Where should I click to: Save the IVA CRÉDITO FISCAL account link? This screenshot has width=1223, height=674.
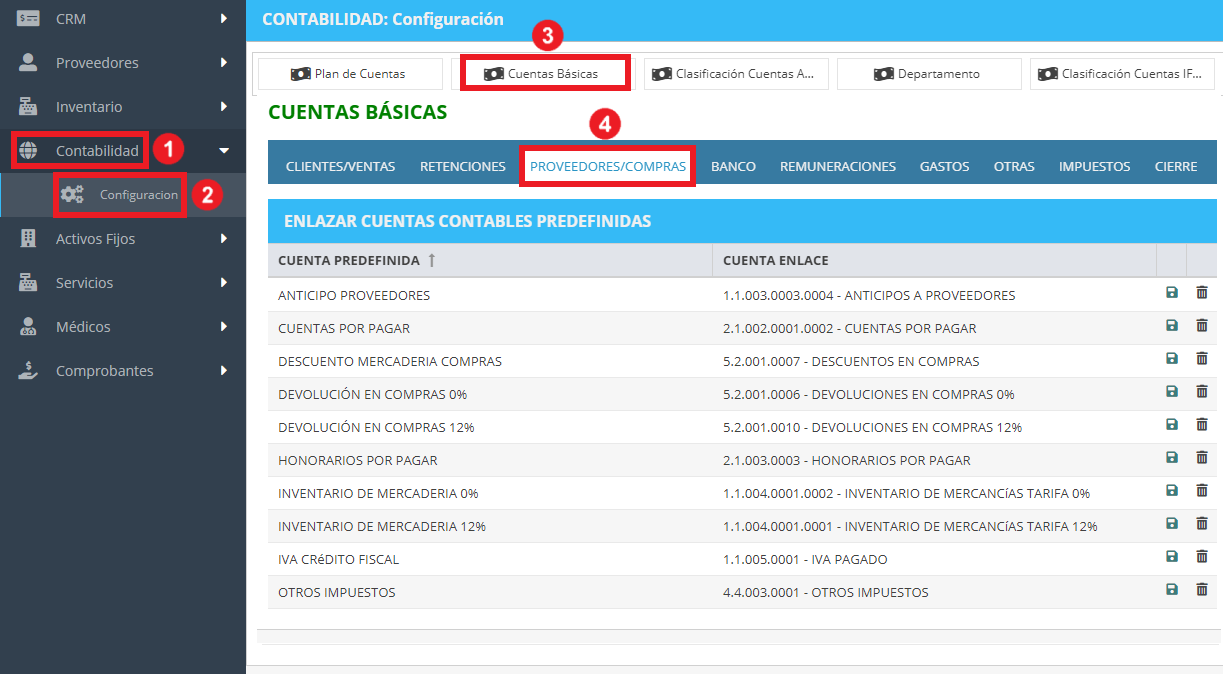coord(1172,556)
